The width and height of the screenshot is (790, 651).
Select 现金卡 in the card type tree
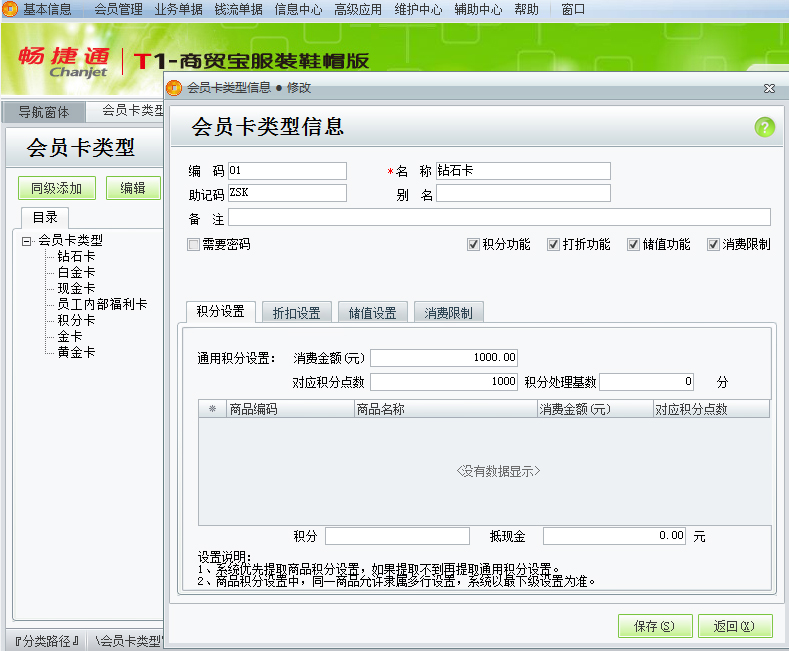click(76, 288)
